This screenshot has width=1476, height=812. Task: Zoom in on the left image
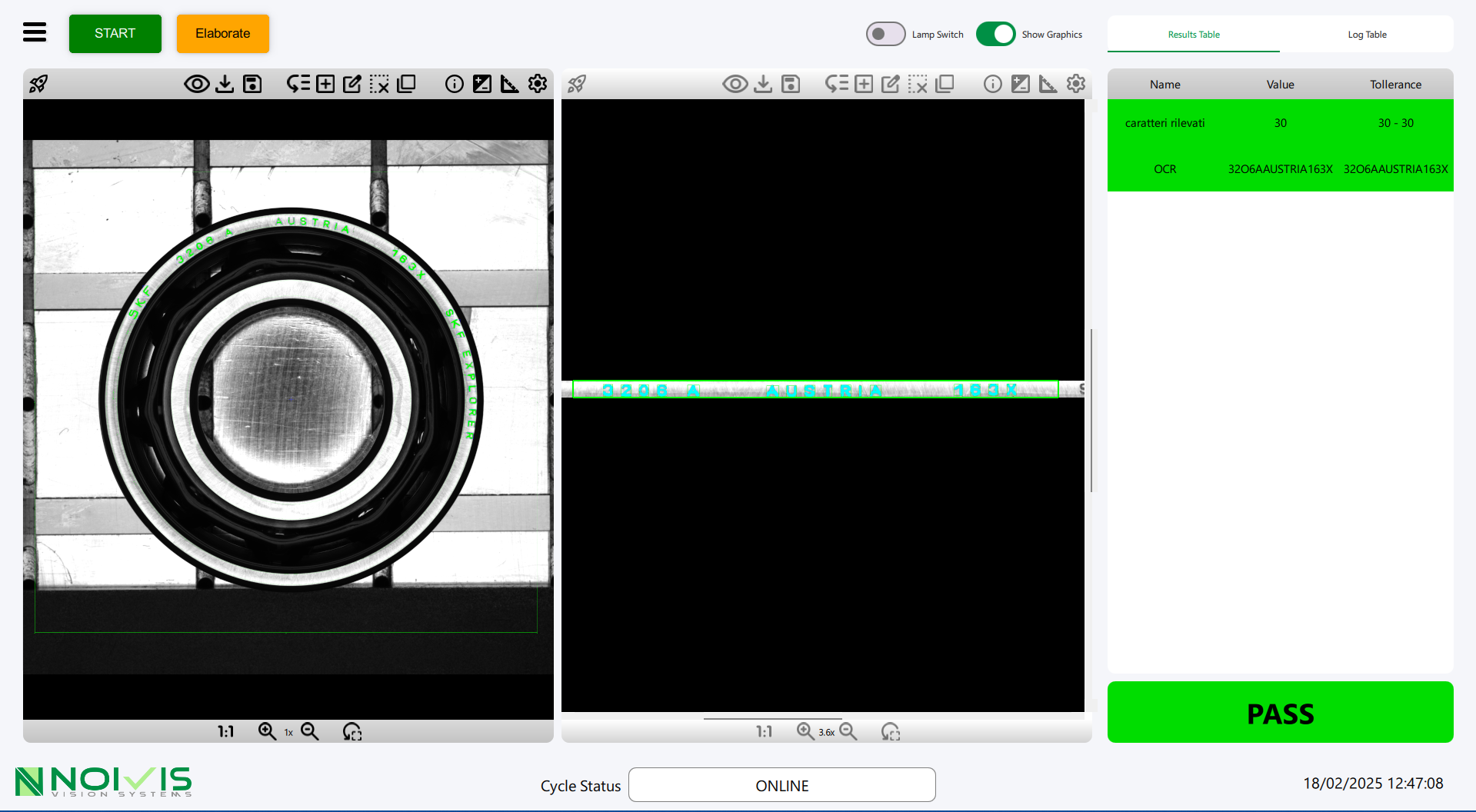[267, 731]
